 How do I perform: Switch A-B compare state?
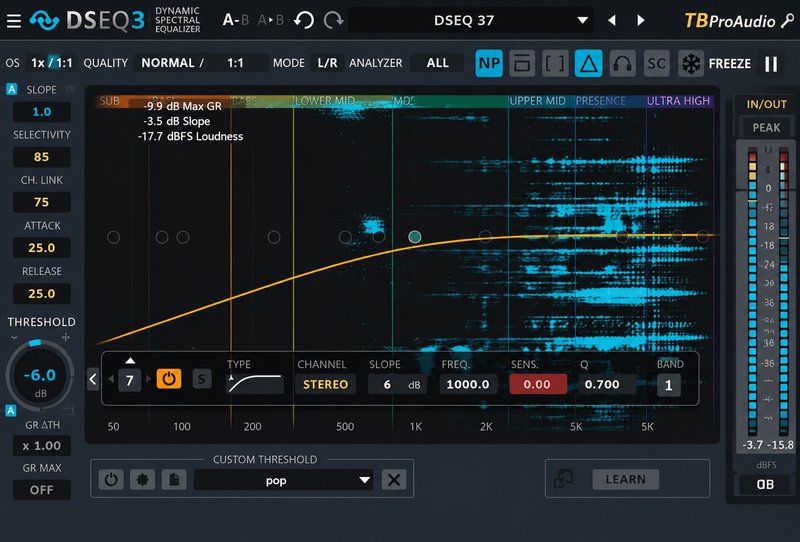tap(236, 20)
